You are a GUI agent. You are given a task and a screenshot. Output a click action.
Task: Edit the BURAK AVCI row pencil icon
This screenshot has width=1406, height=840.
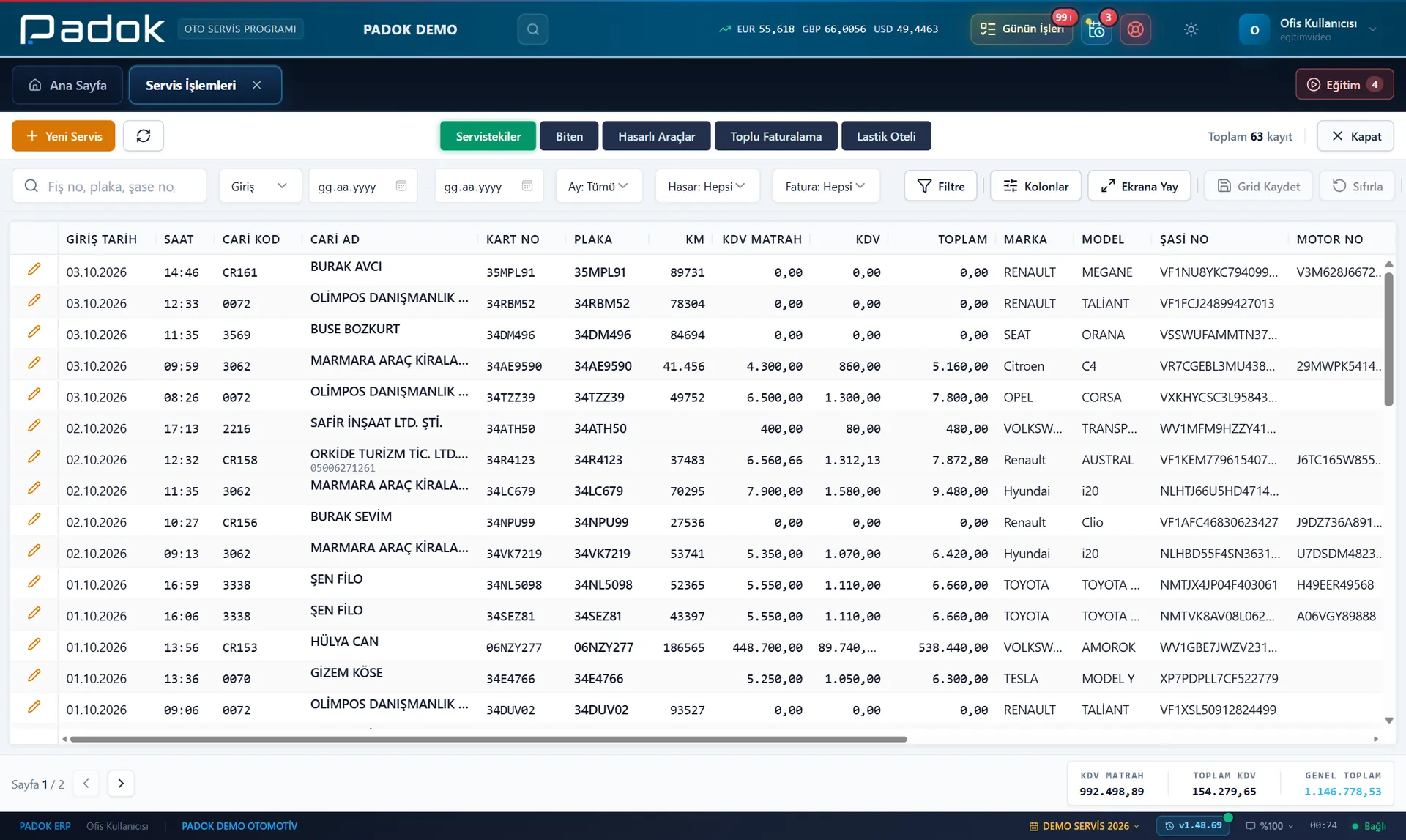[34, 270]
